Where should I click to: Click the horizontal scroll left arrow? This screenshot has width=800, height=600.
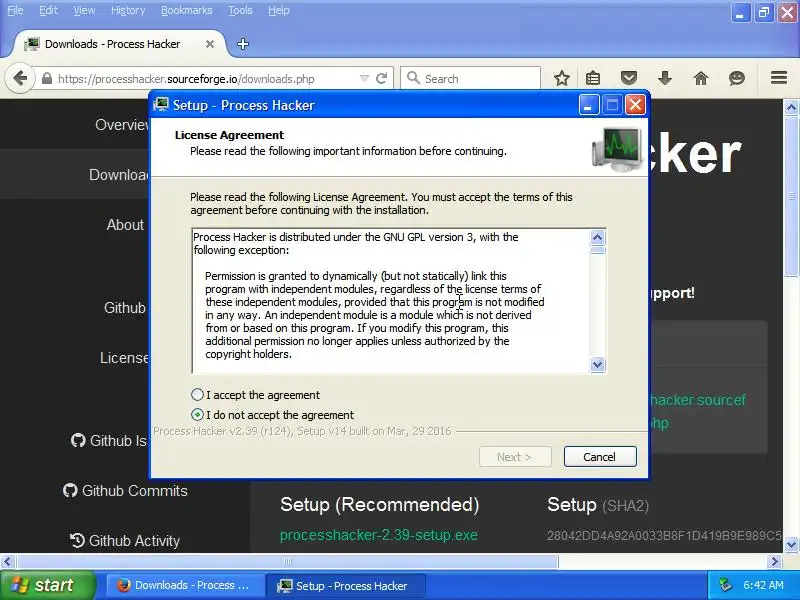(x=7, y=562)
